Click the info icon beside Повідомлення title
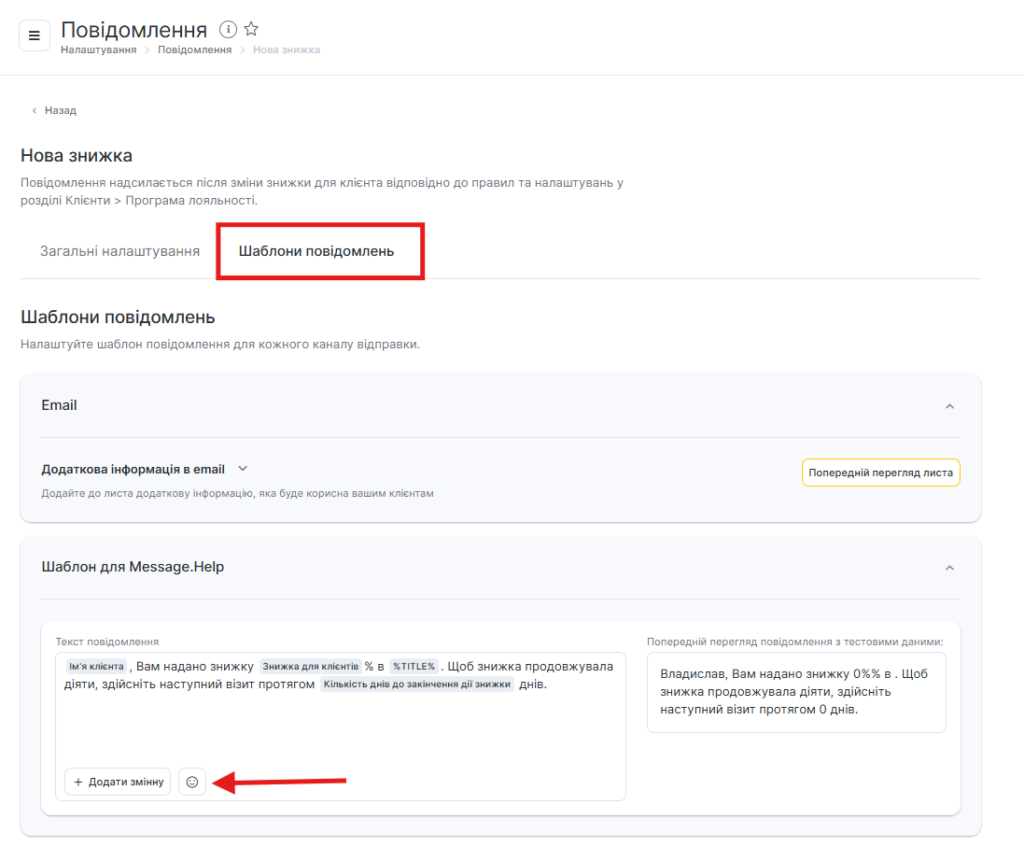Viewport: 1024px width, 861px height. [228, 29]
